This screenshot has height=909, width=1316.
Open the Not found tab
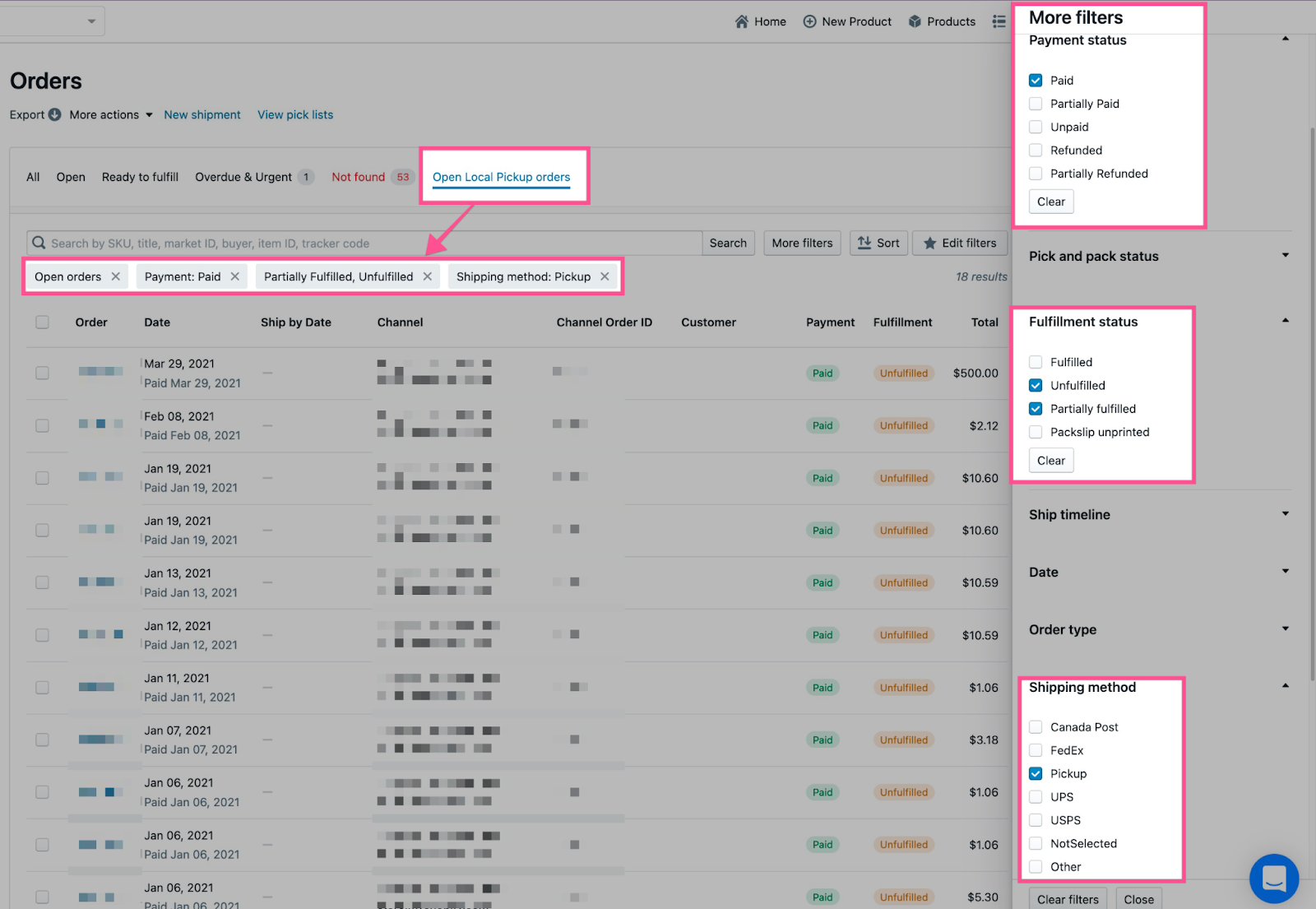(358, 177)
